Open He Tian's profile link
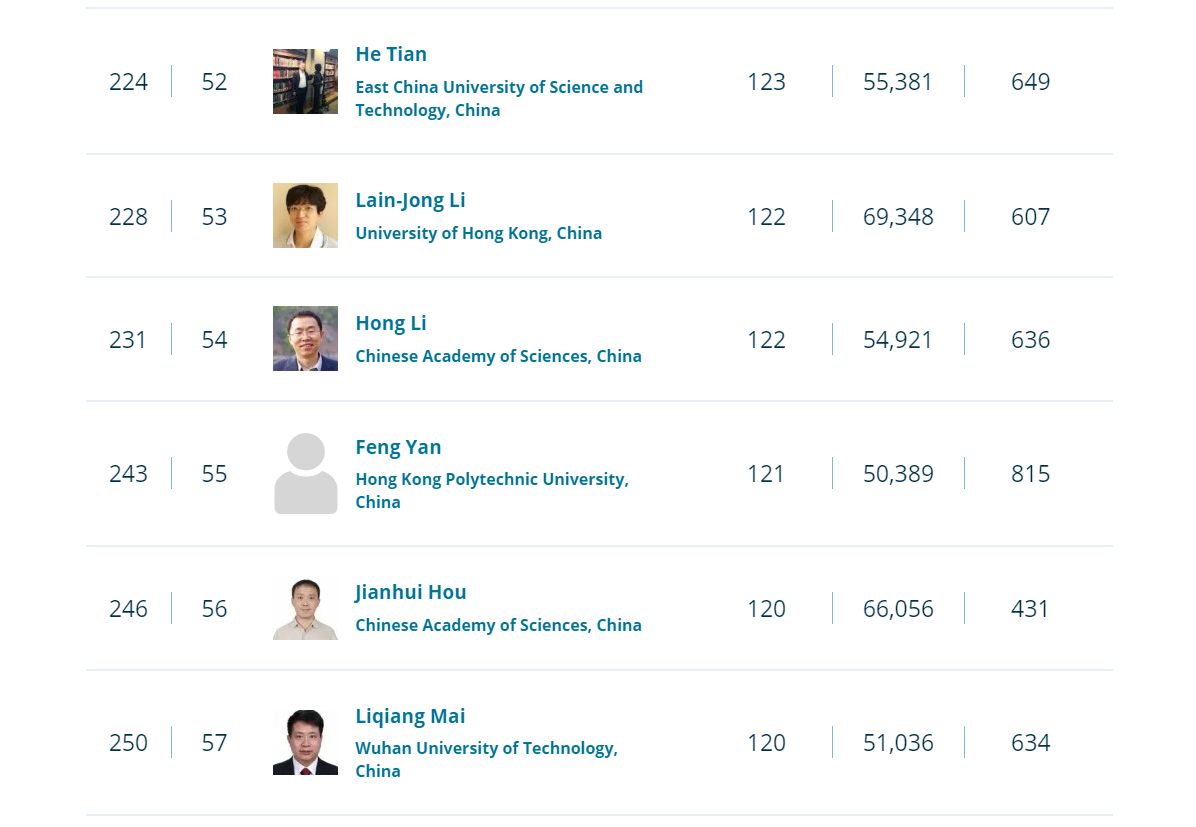The height and width of the screenshot is (827, 1196). click(x=391, y=54)
